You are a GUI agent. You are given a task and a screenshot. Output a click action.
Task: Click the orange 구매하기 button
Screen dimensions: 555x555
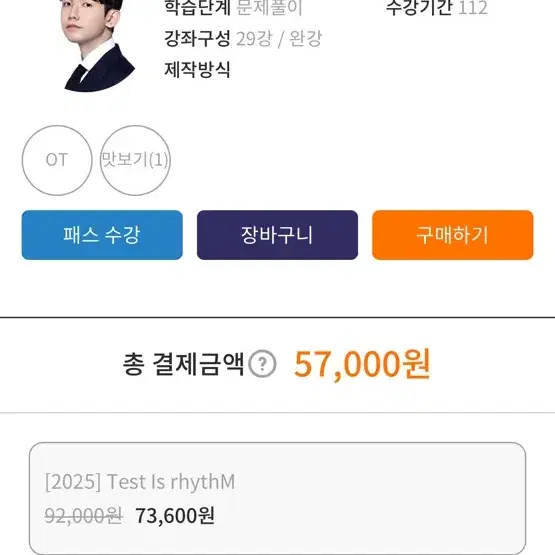click(453, 235)
